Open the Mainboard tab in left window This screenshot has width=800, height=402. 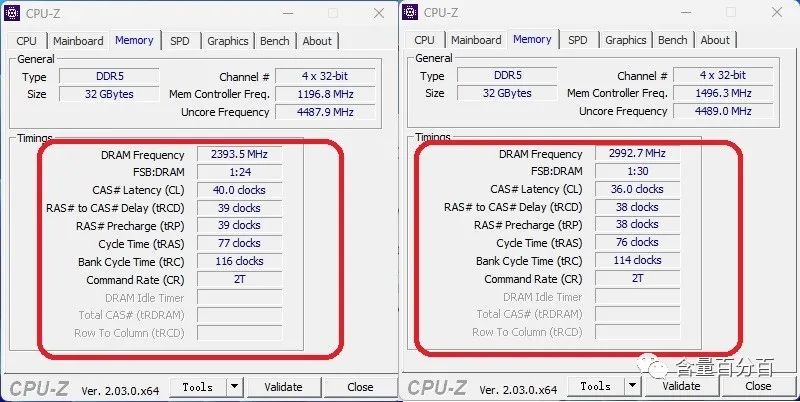click(x=78, y=41)
